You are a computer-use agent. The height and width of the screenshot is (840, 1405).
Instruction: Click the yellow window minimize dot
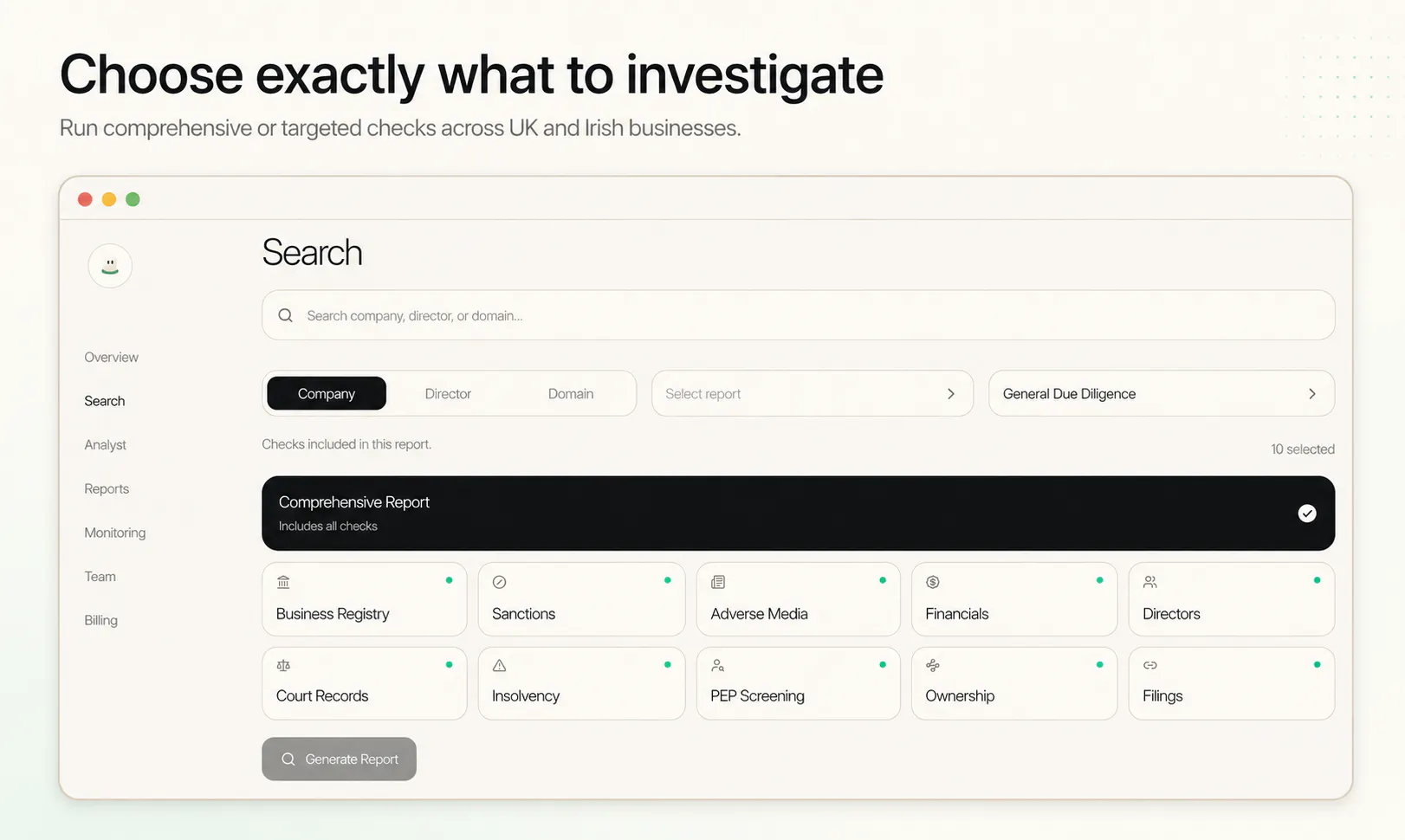point(109,199)
